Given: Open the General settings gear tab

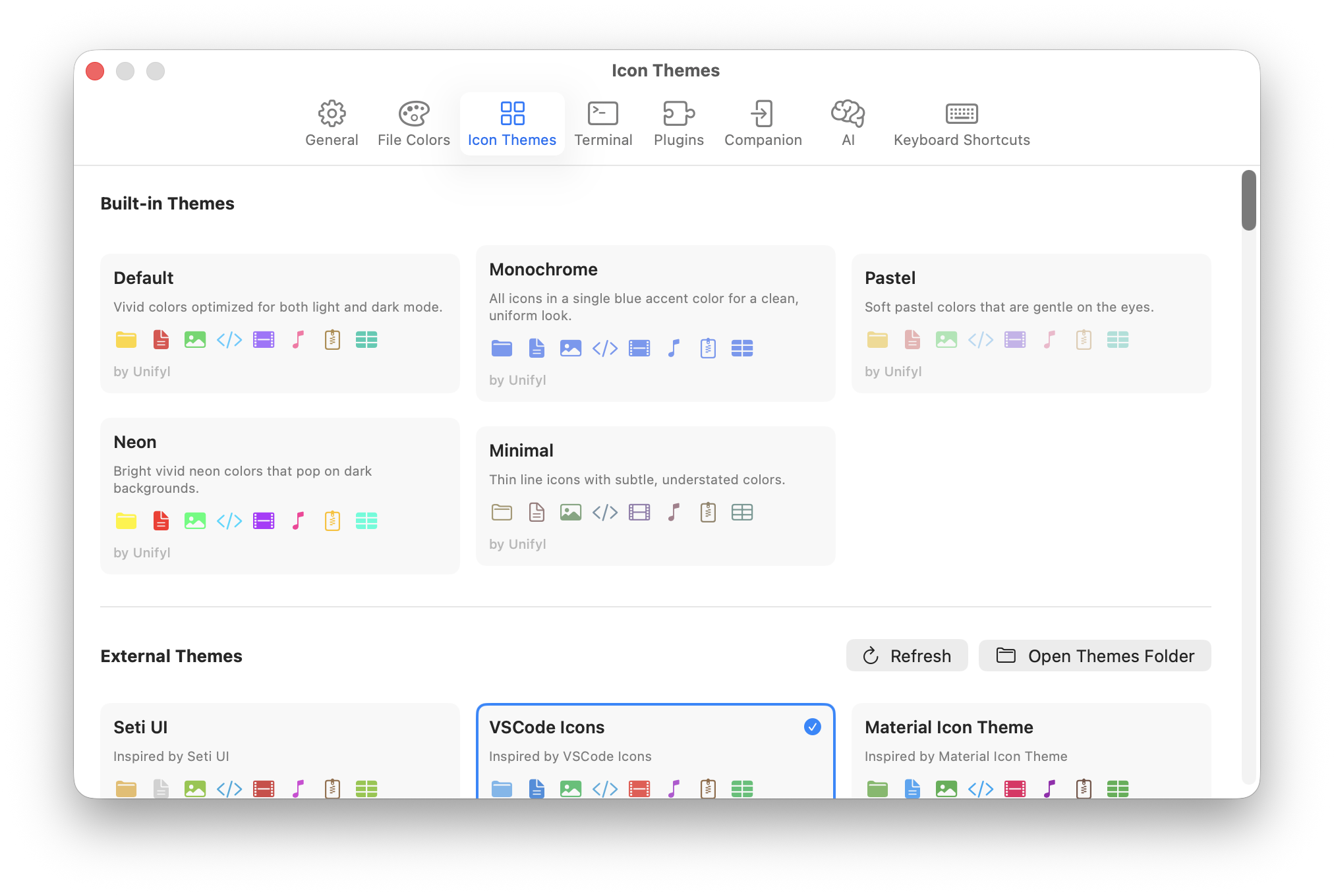Looking at the screenshot, I should click(x=332, y=124).
